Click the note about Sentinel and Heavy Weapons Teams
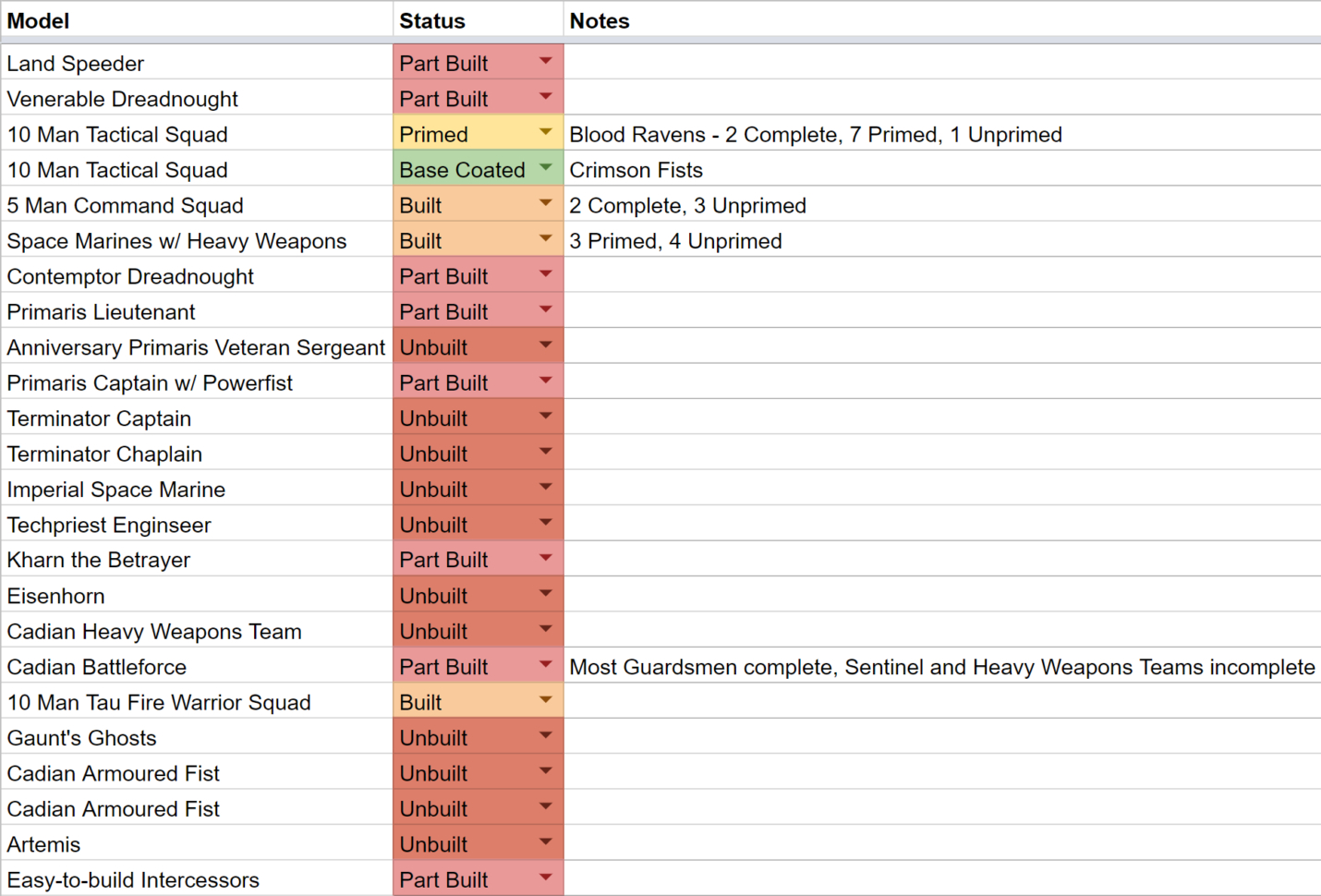Screen dimensions: 1321x896 pyautogui.click(x=942, y=665)
